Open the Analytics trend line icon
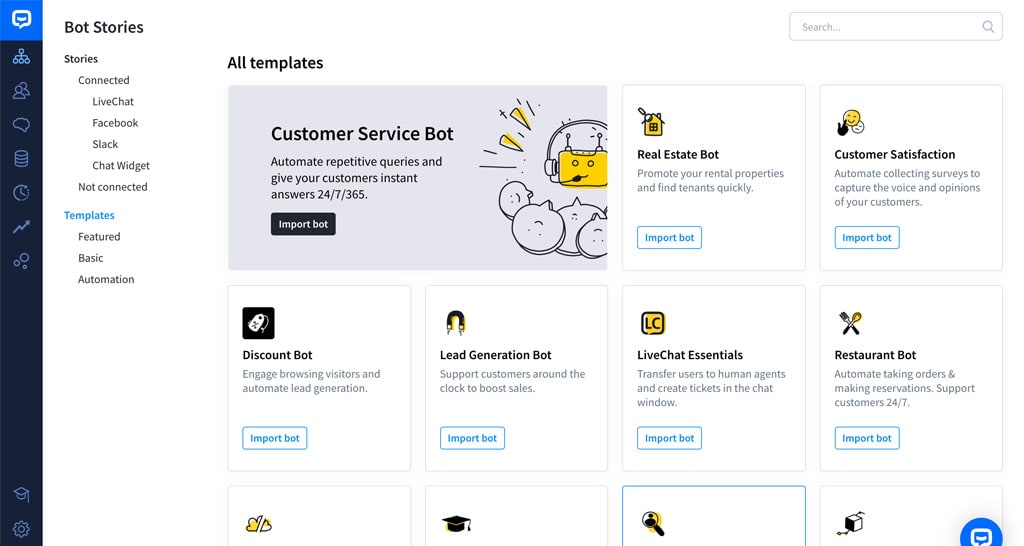 (21, 227)
